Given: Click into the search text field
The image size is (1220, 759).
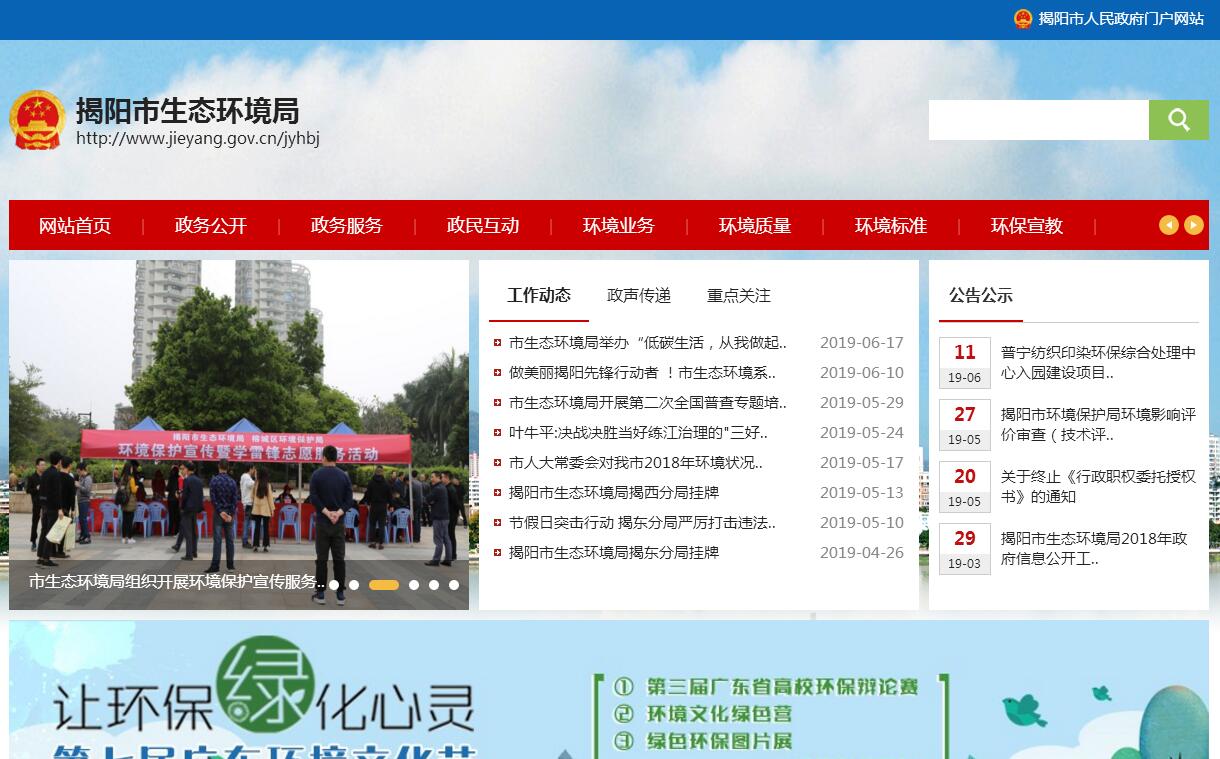Looking at the screenshot, I should tap(1037, 120).
